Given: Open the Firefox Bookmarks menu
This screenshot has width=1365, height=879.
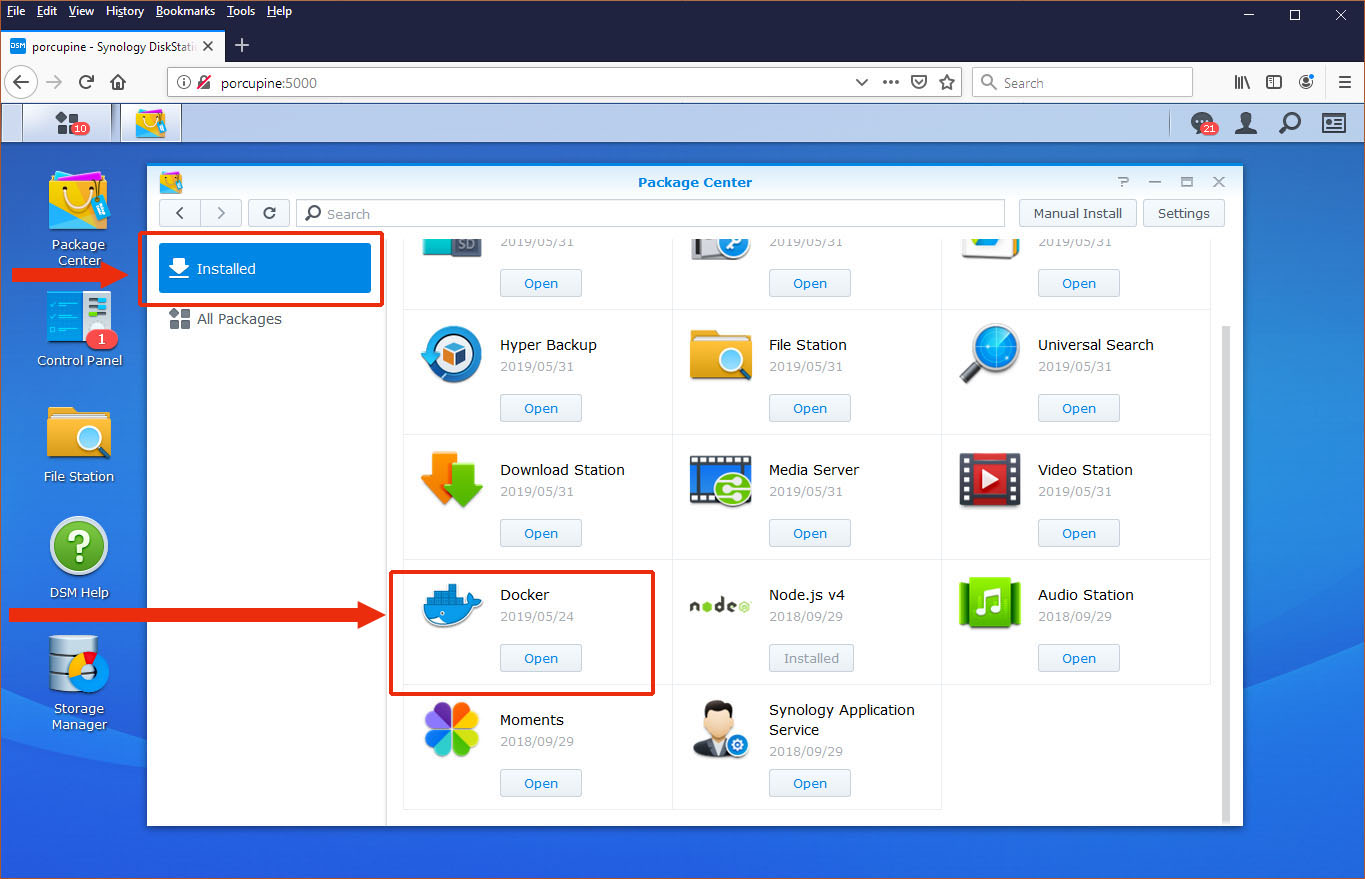Looking at the screenshot, I should click(185, 11).
